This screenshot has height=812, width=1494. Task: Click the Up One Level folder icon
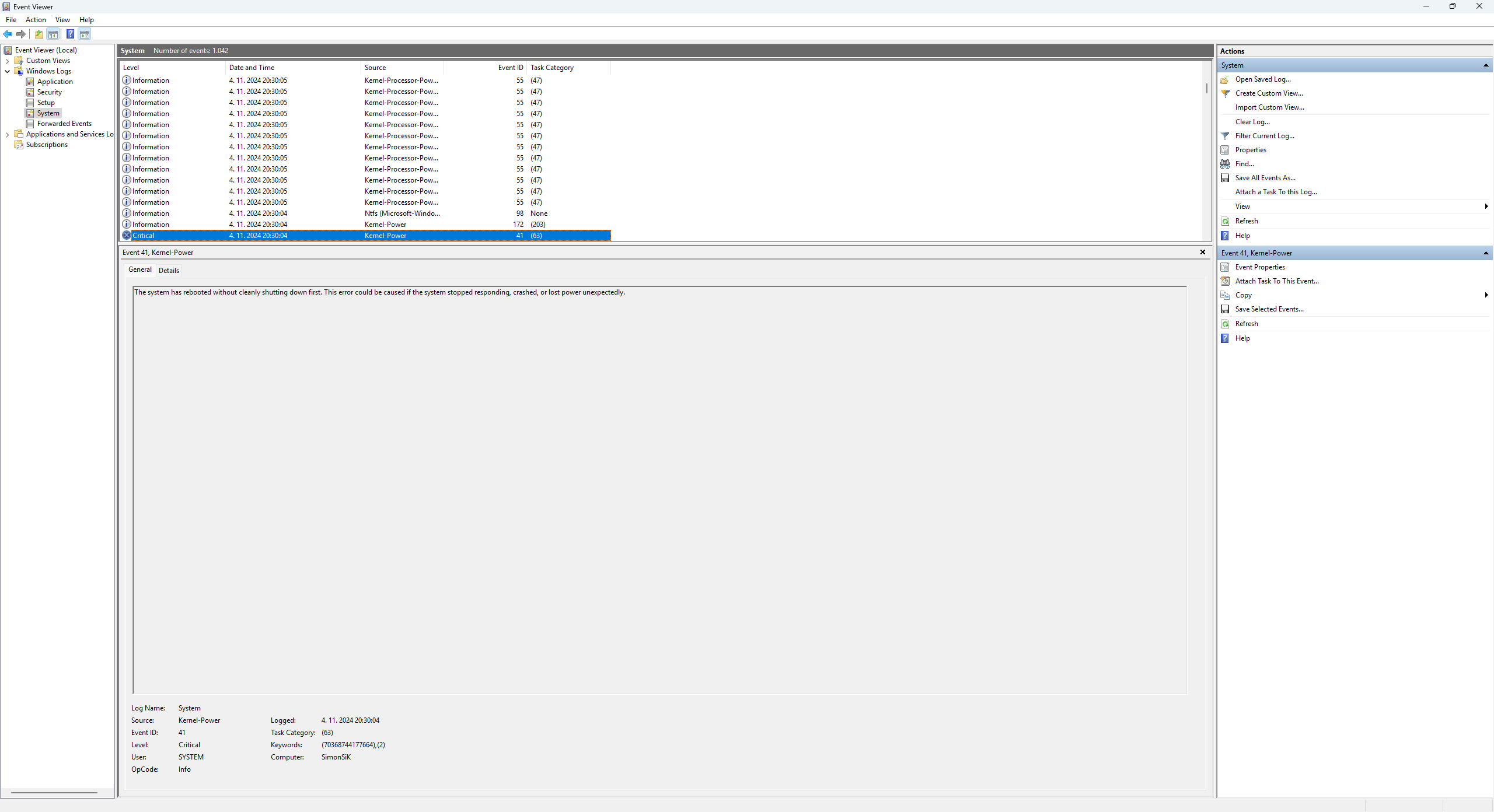(x=39, y=34)
